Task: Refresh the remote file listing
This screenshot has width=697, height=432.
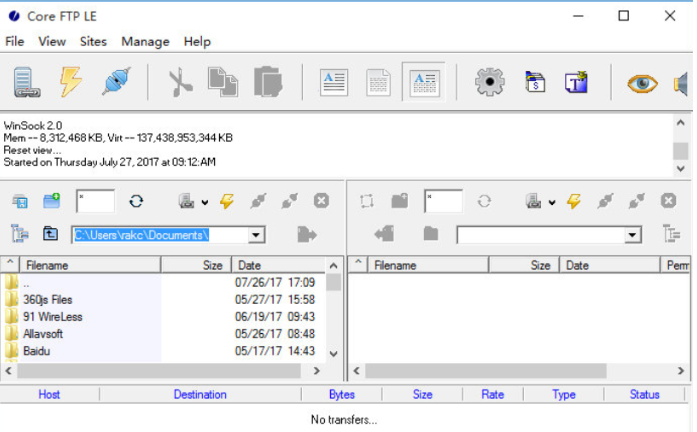Action: [484, 201]
